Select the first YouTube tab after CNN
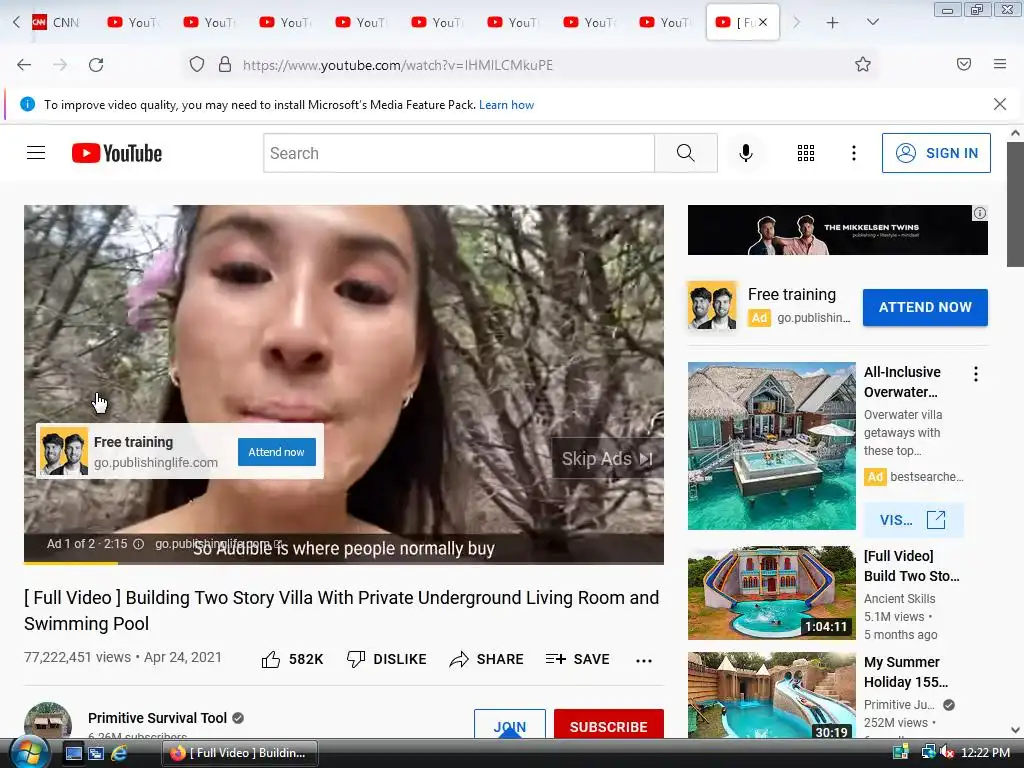The width and height of the screenshot is (1024, 768). [133, 22]
